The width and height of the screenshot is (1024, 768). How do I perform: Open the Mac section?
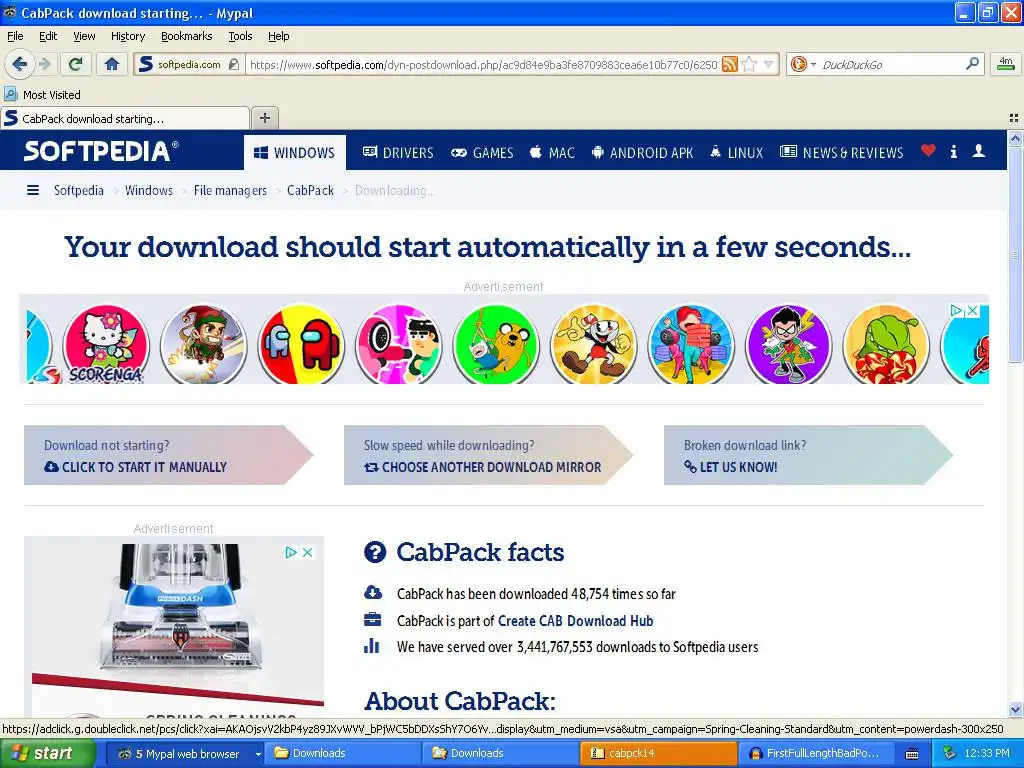552,153
